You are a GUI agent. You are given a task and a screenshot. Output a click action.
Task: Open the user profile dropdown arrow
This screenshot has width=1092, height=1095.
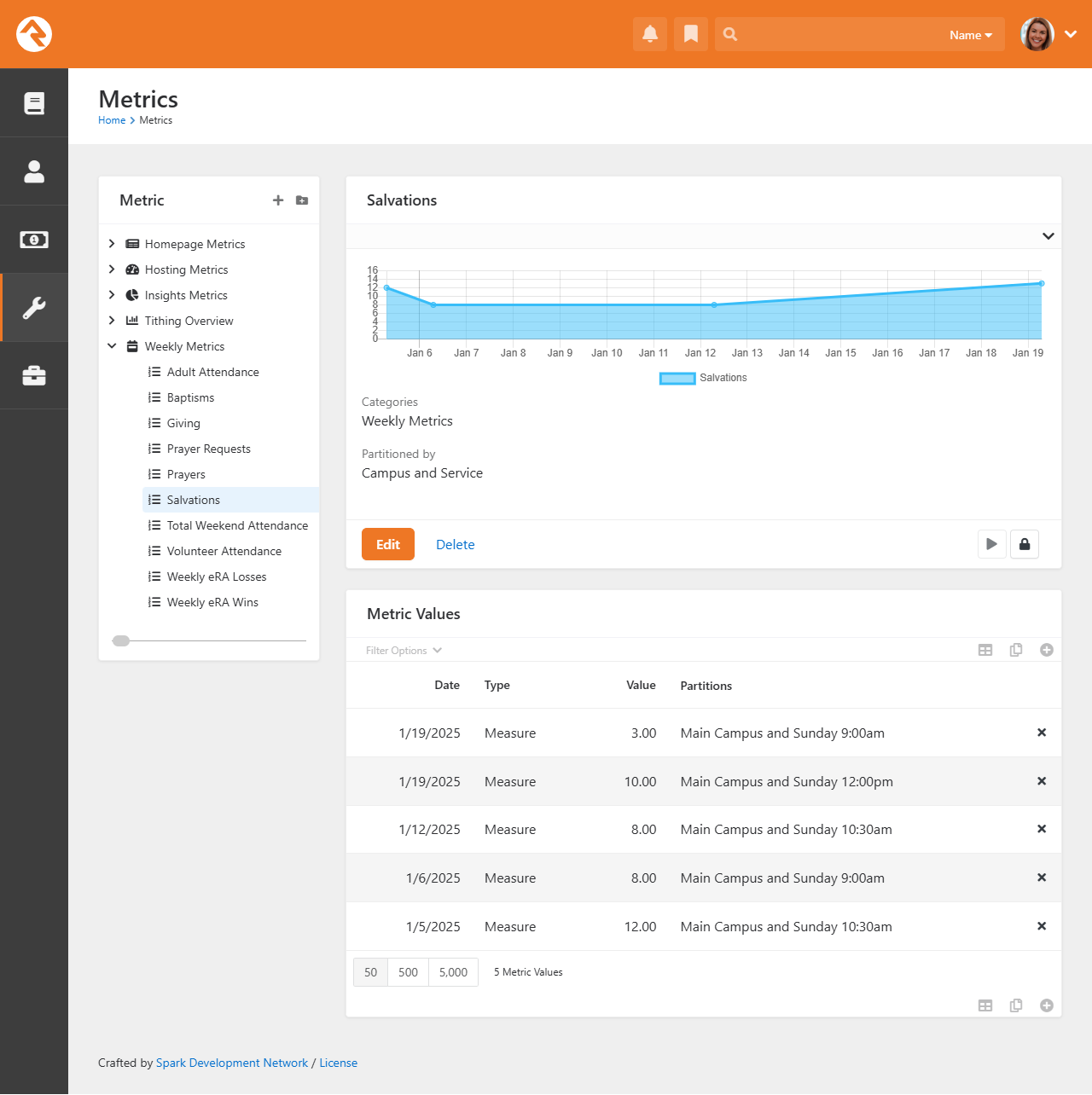click(x=1072, y=34)
